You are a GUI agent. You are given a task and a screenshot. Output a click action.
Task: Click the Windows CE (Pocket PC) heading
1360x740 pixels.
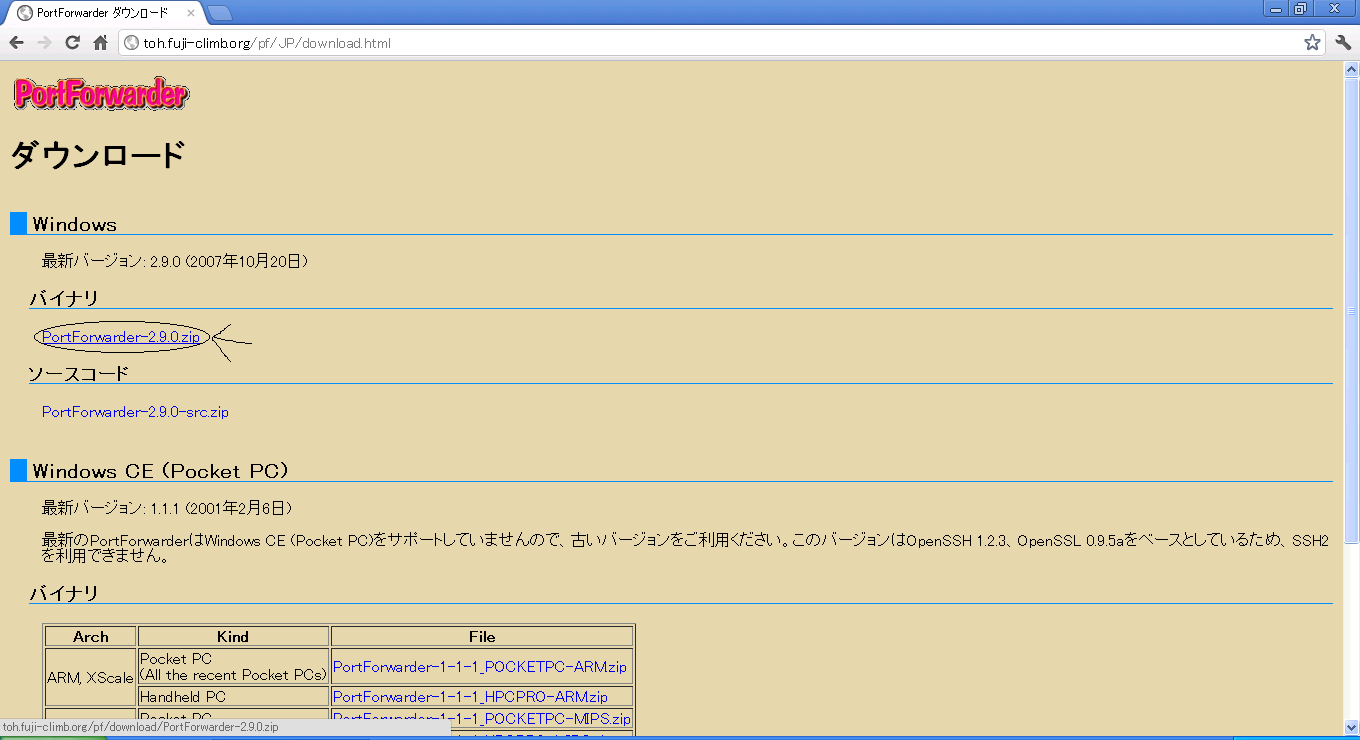160,471
